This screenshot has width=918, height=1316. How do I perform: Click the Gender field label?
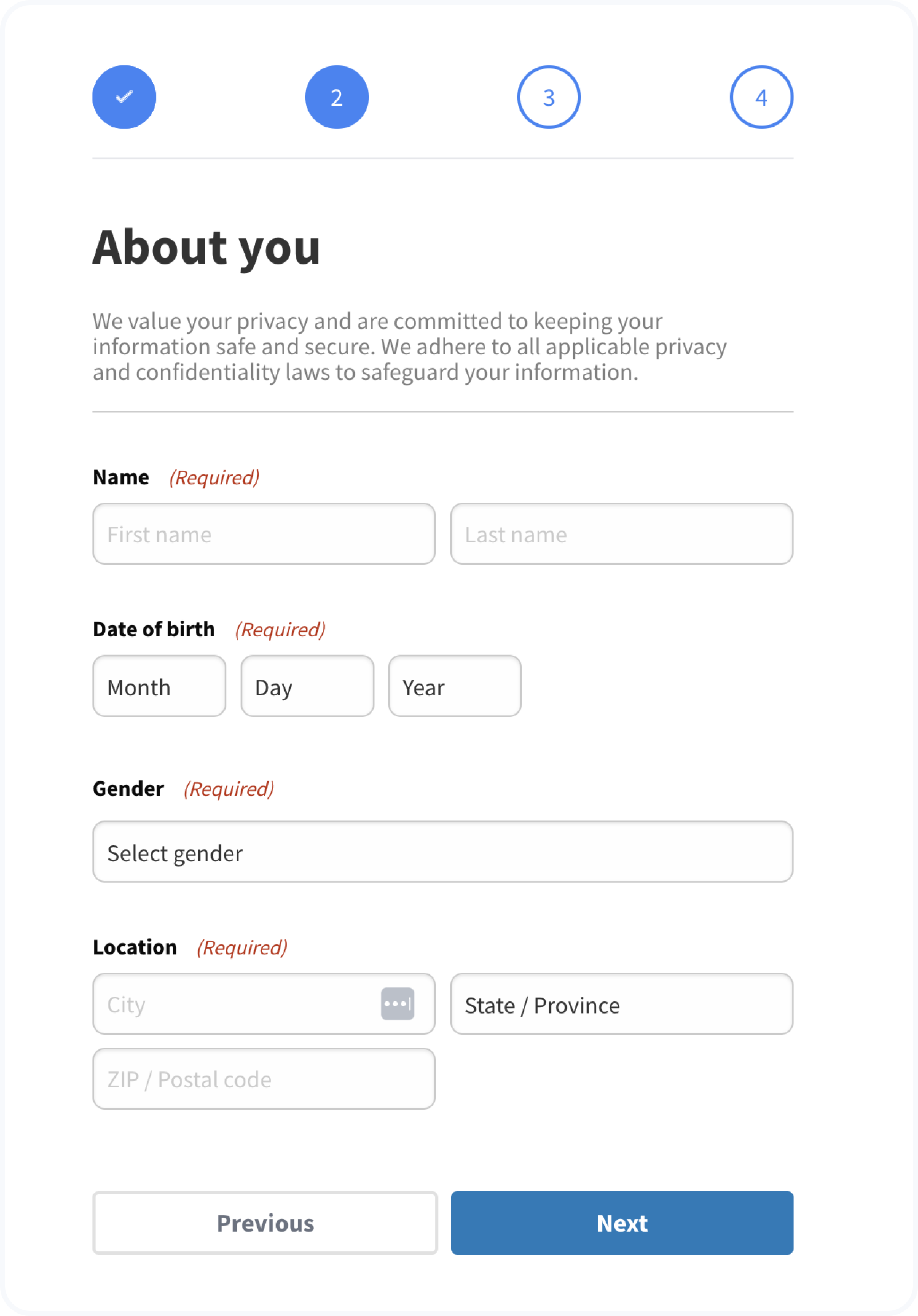(x=128, y=789)
